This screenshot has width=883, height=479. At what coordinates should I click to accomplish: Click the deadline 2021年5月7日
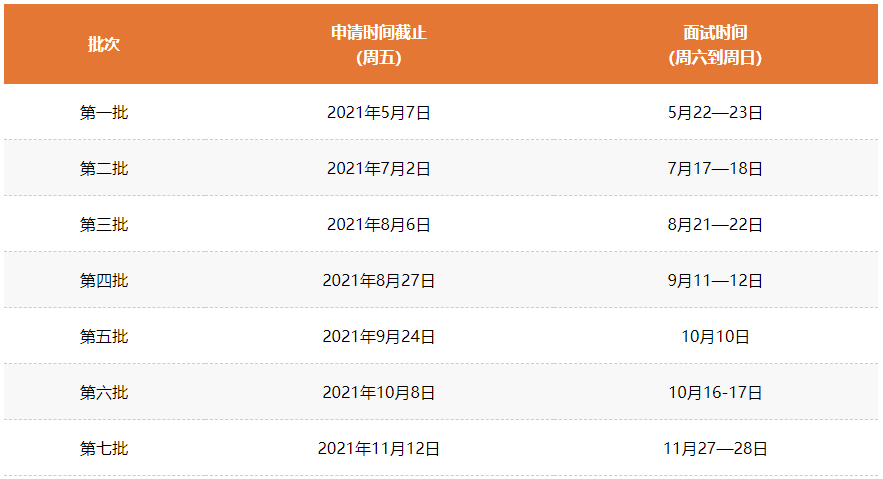[x=378, y=113]
